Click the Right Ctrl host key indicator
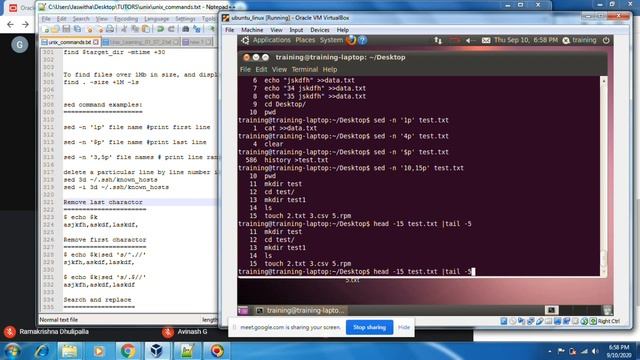640x360 pixels. (609, 322)
